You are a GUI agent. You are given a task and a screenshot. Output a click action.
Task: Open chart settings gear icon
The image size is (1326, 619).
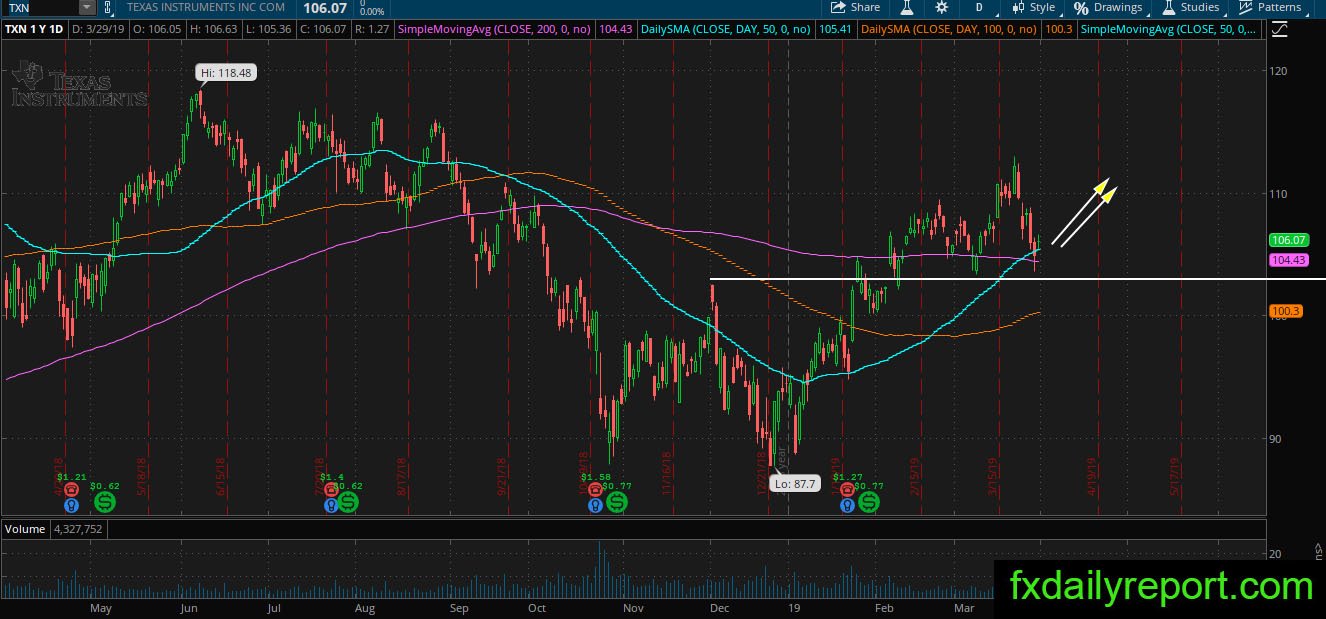941,7
